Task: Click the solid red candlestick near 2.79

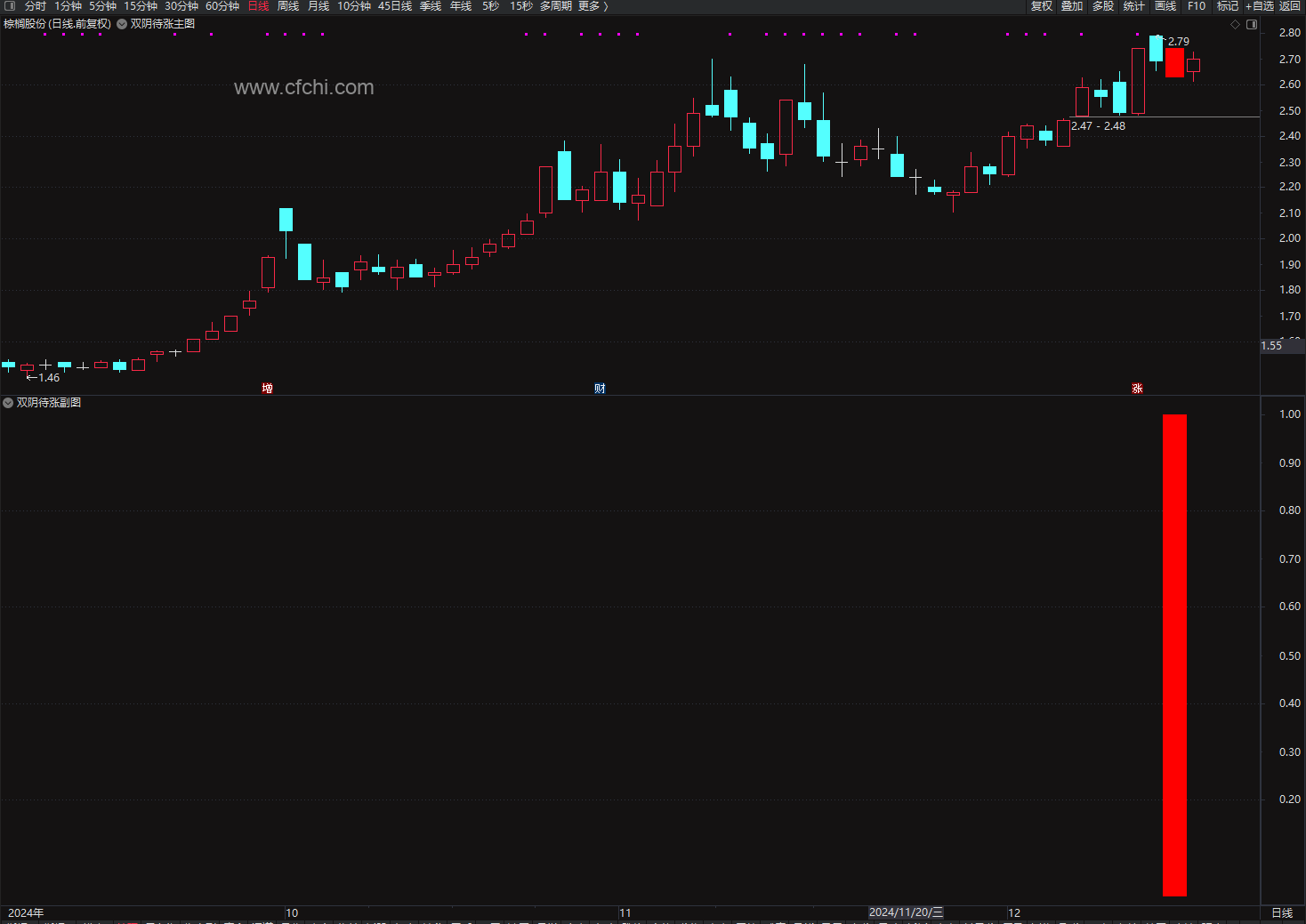Action: 1174,63
